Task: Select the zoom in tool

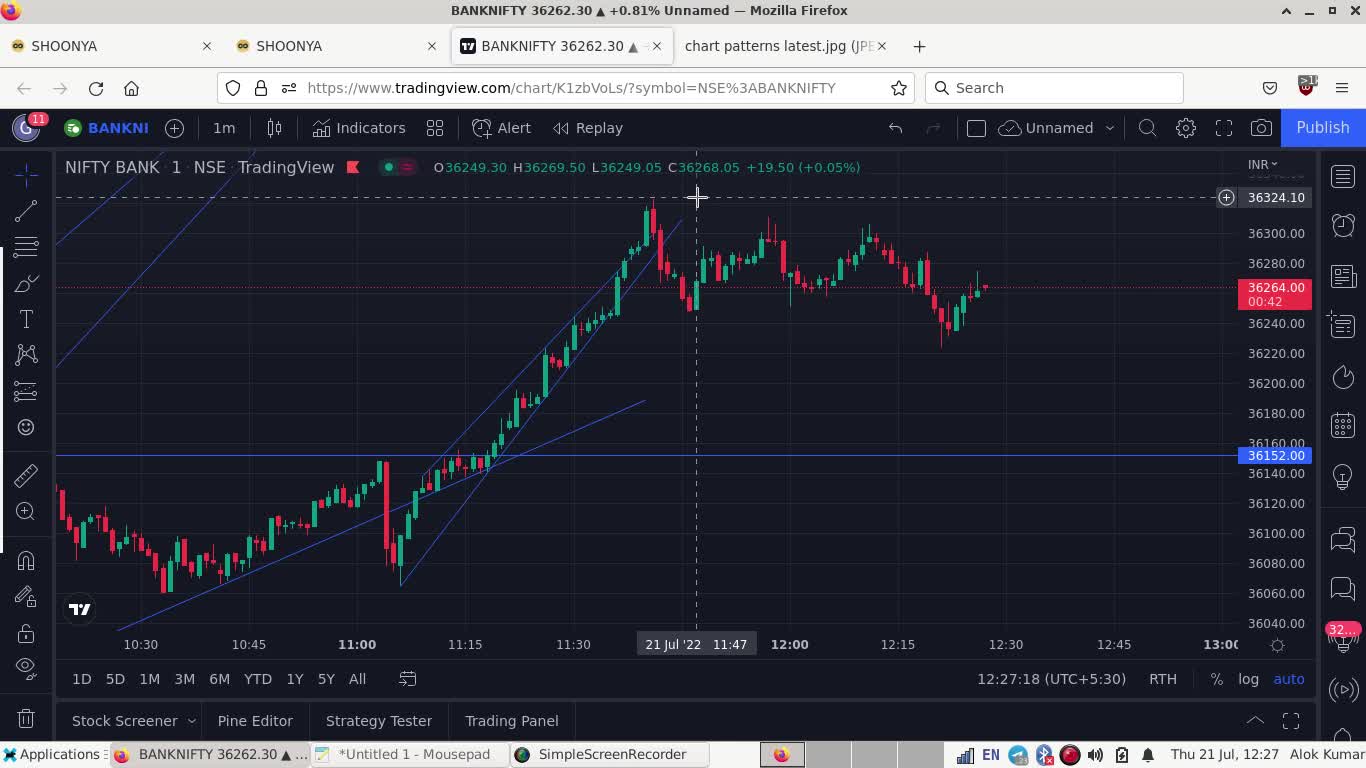Action: tap(26, 511)
